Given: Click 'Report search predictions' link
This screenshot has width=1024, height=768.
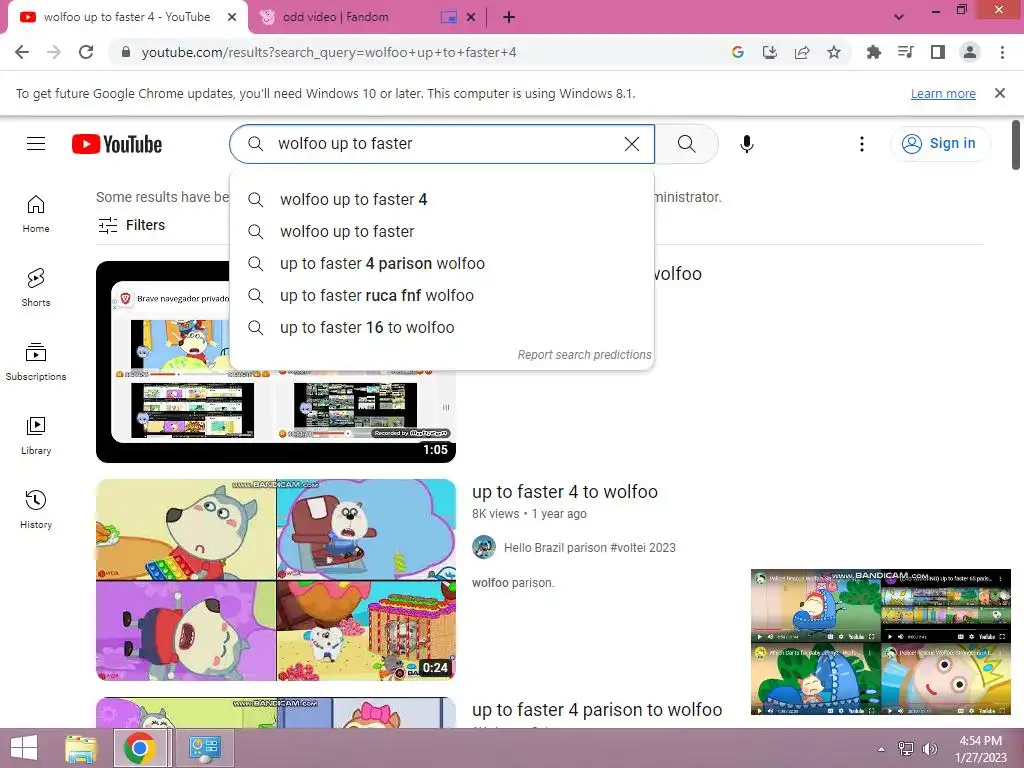Looking at the screenshot, I should pyautogui.click(x=584, y=355).
